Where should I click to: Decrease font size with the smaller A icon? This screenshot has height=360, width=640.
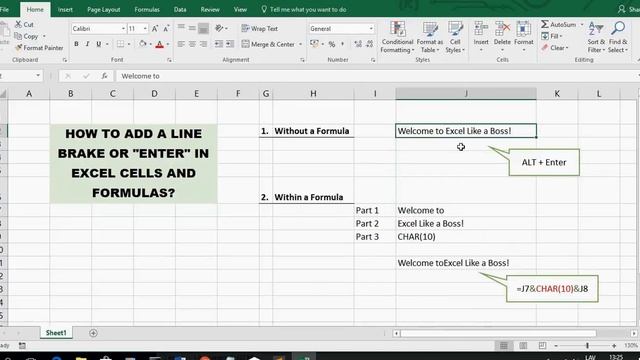(166, 29)
